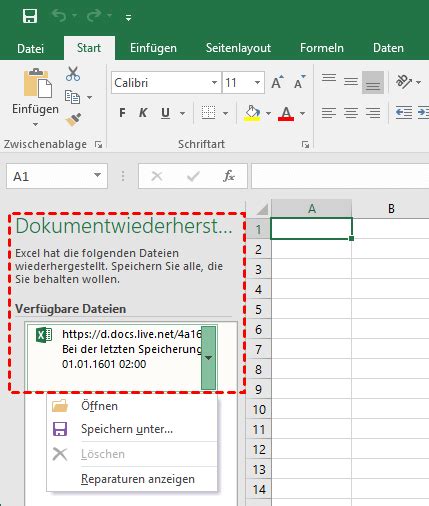Click the Decrease Indent icon
The width and height of the screenshot is (429, 506).
click(404, 113)
